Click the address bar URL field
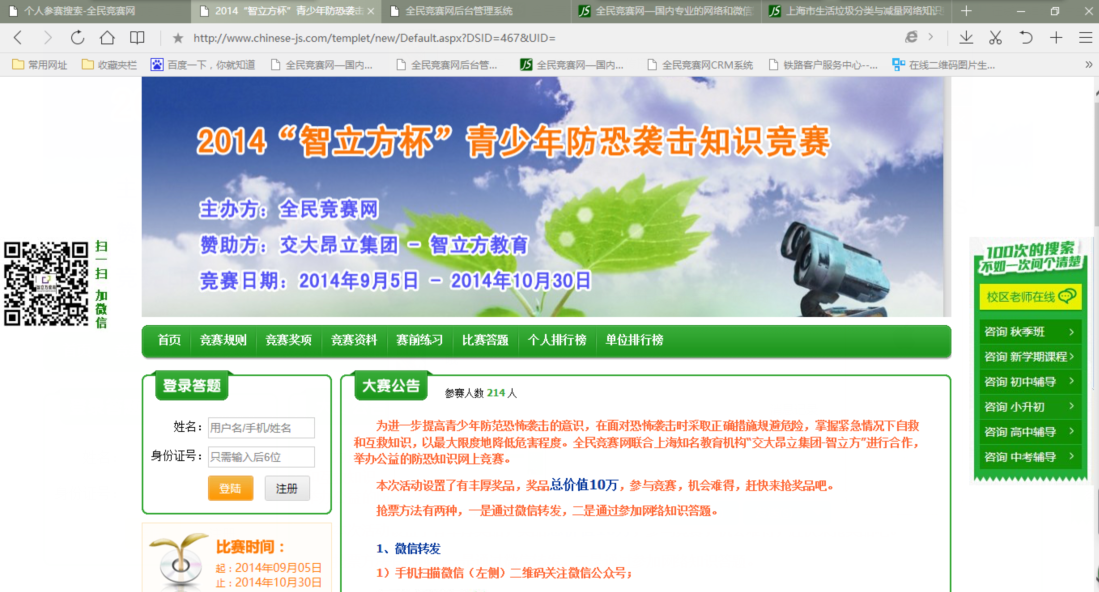 coord(533,38)
